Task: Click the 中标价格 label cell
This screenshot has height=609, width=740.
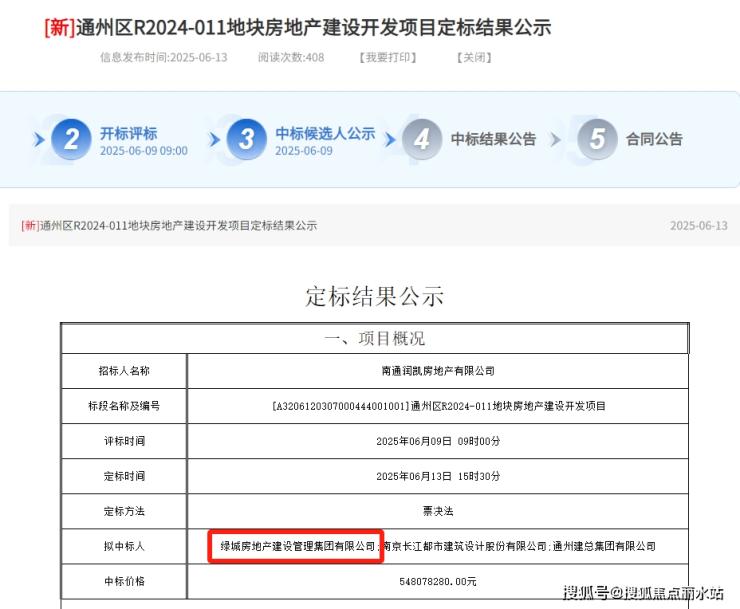Action: coord(124,581)
